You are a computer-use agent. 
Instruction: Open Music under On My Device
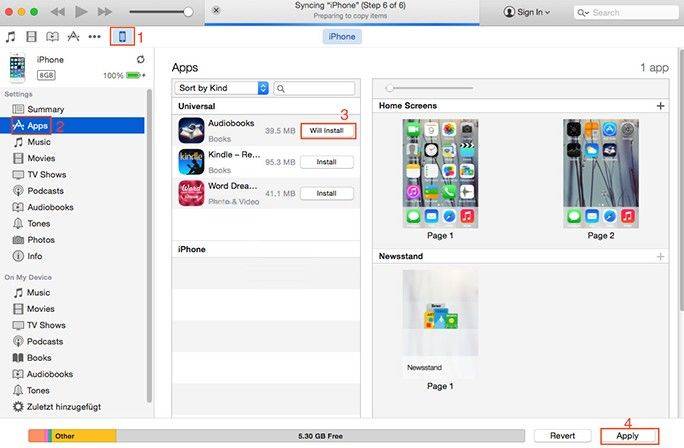[x=72, y=293]
